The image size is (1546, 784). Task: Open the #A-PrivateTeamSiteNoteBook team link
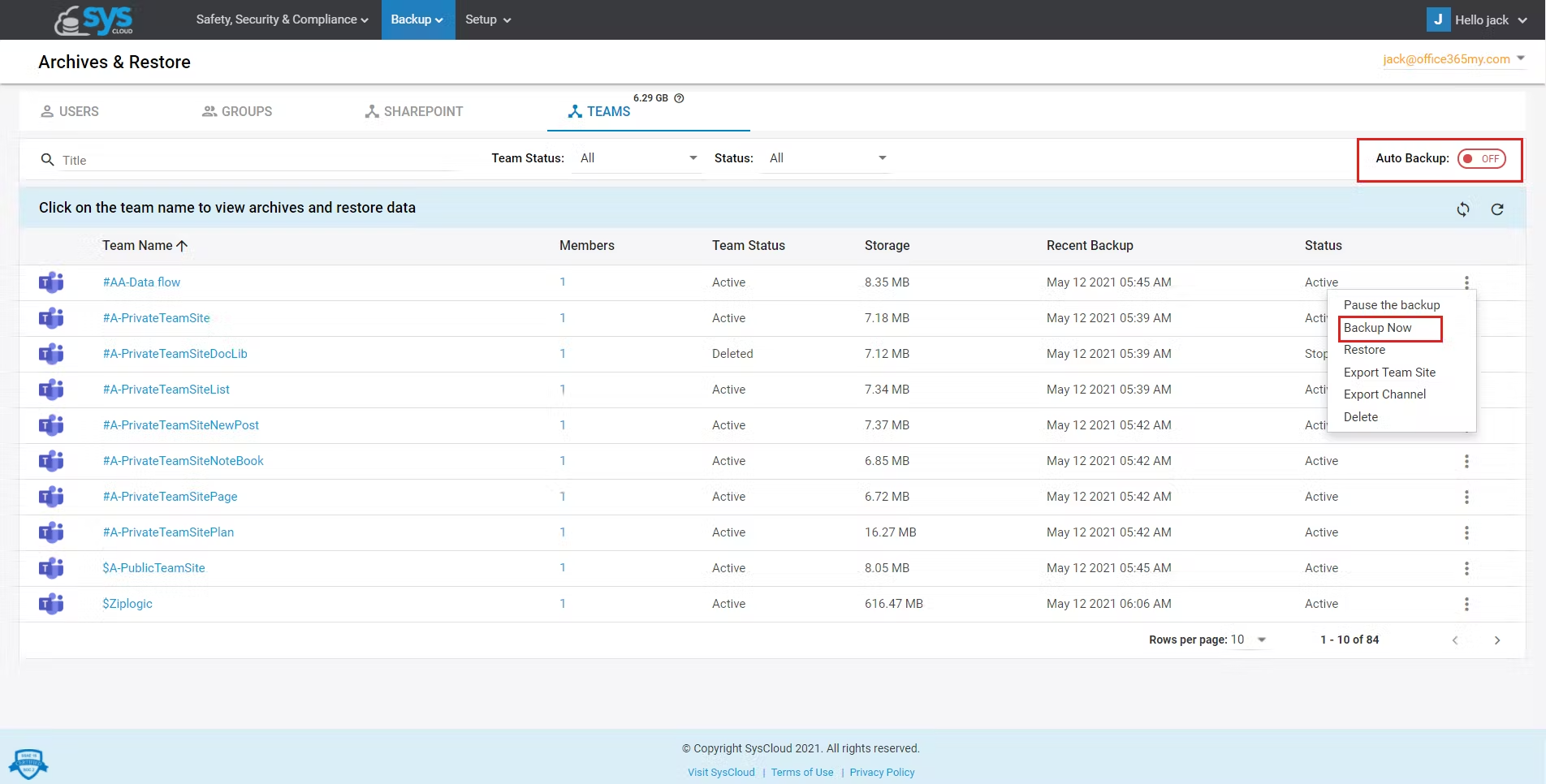coord(183,461)
